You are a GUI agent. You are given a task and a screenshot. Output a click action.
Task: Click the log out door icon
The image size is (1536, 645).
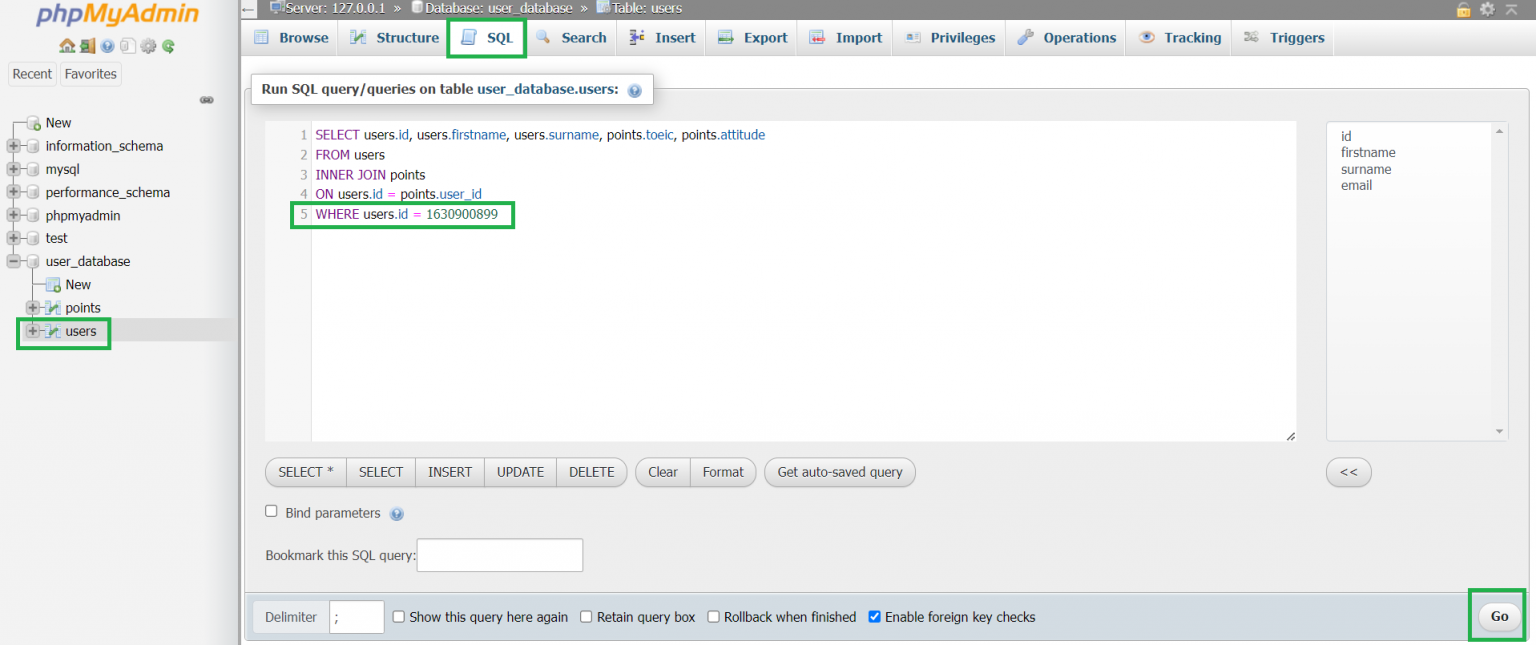coord(88,44)
